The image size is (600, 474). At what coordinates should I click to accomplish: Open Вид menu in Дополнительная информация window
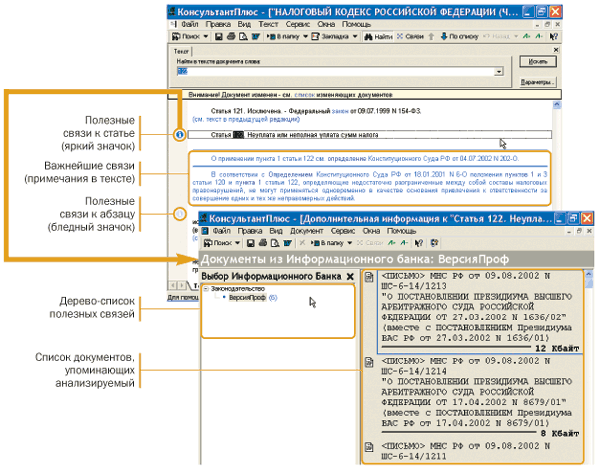pos(276,231)
